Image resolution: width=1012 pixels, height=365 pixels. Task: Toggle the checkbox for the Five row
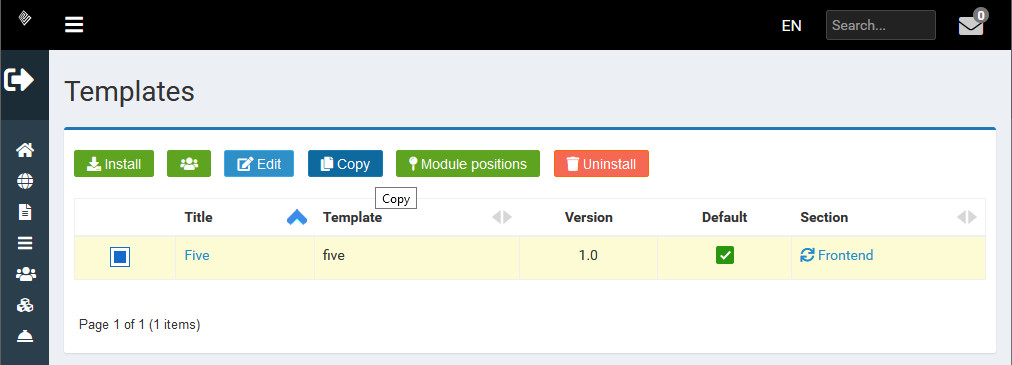(x=120, y=257)
